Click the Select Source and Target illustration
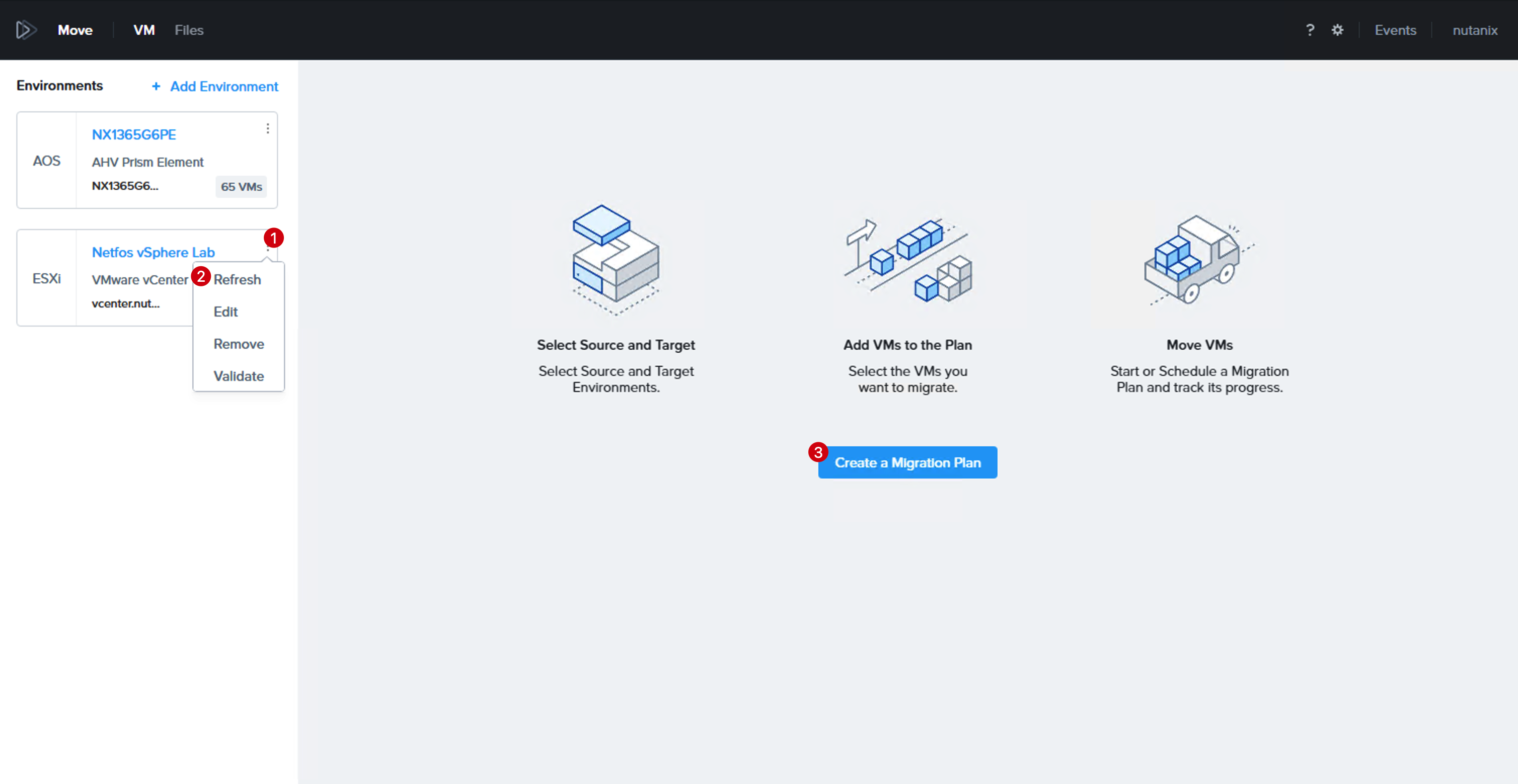This screenshot has height=784, width=1518. click(x=616, y=260)
